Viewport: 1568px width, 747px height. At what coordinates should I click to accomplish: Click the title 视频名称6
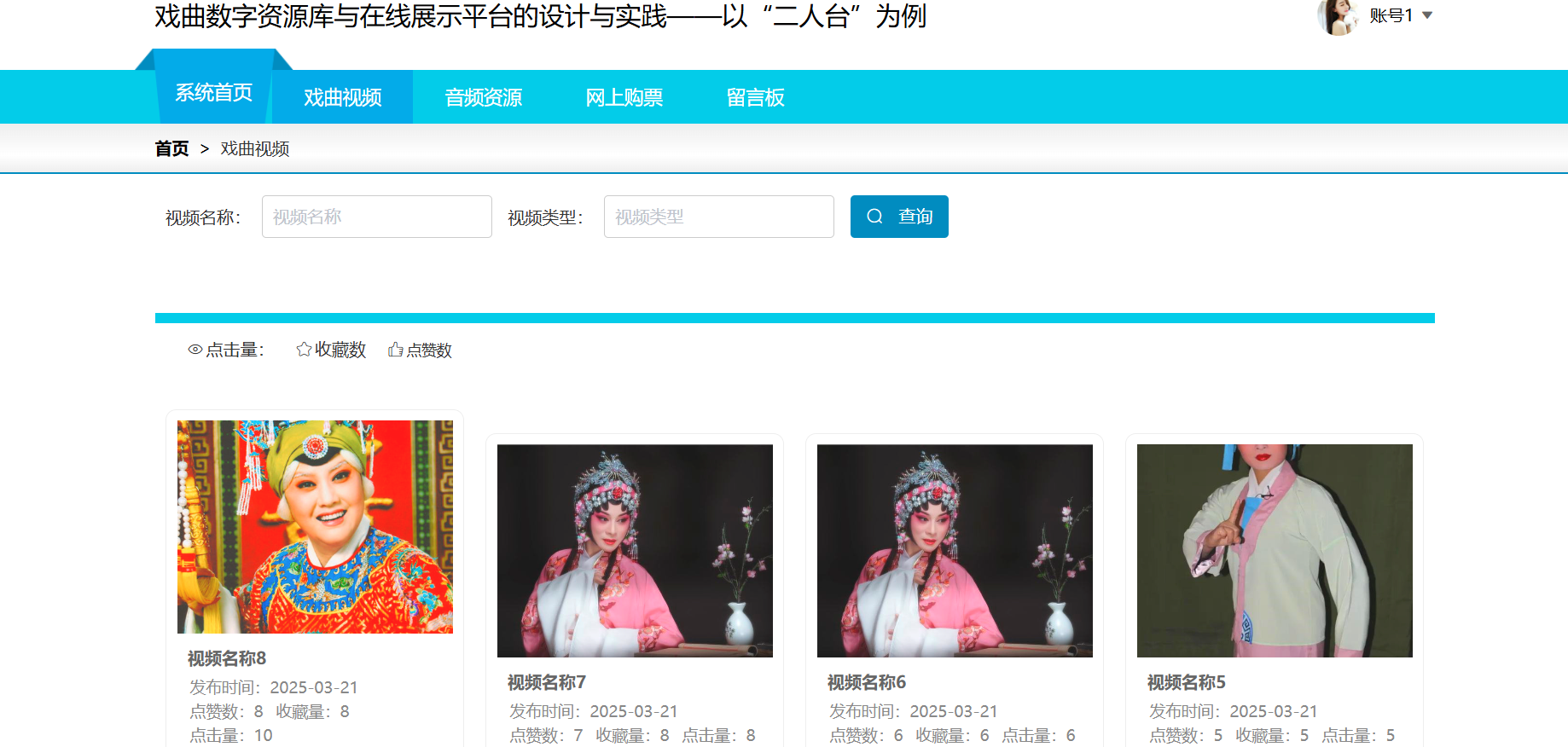(x=867, y=682)
